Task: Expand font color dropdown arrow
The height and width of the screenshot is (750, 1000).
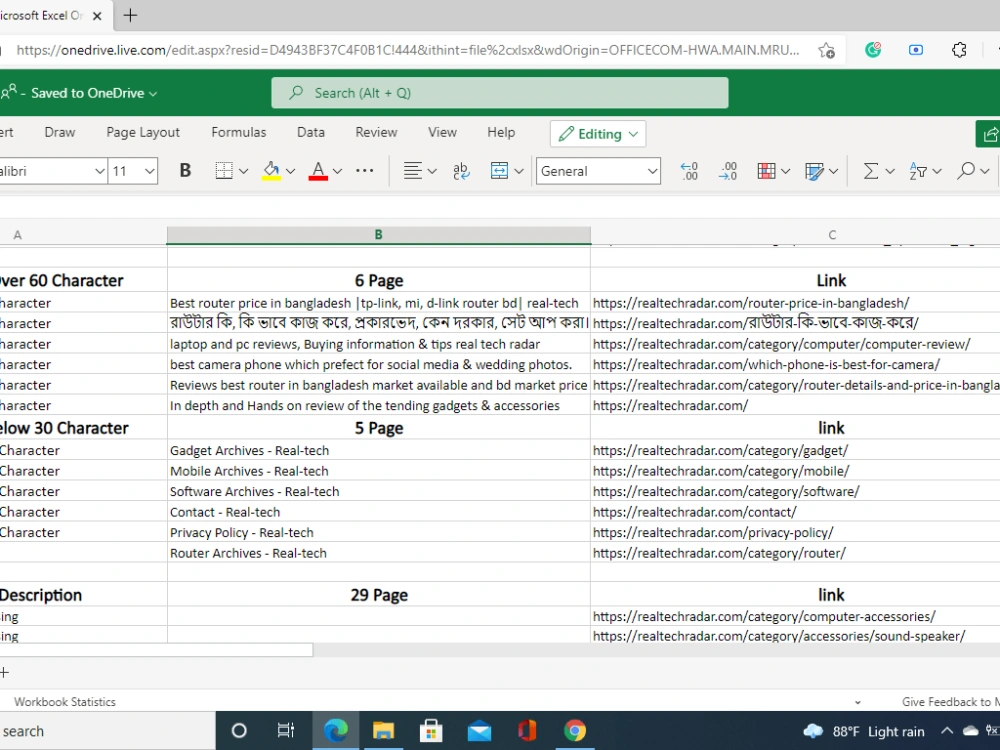Action: (x=338, y=171)
